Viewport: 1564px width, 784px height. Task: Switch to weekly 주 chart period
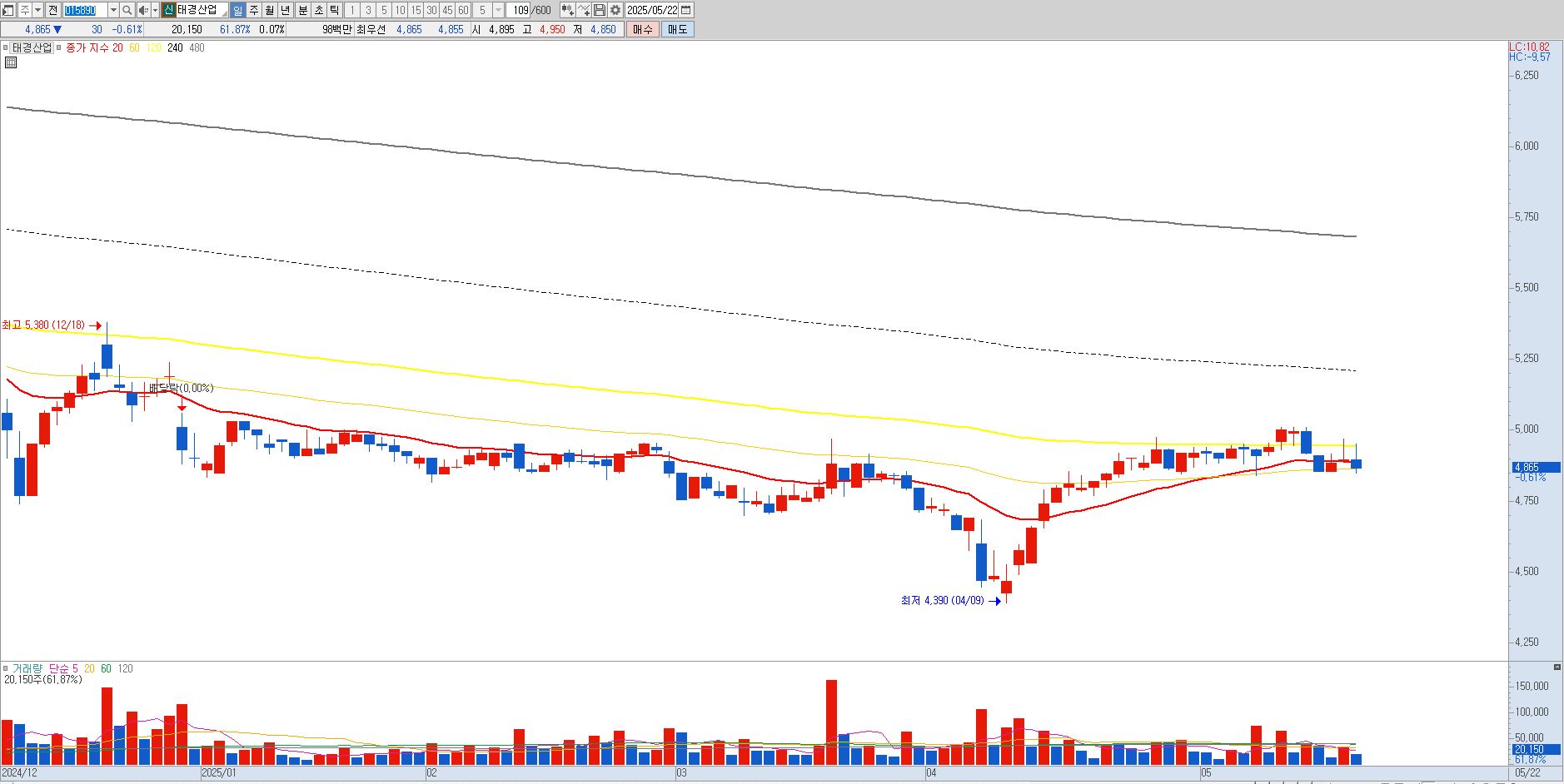pyautogui.click(x=254, y=10)
